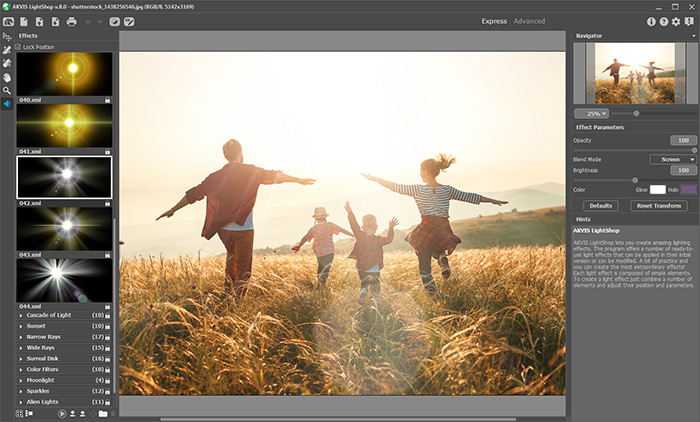Screen dimensions: 700x422
Task: Toggle lock on 040.xml effect
Action: pyautogui.click(x=107, y=100)
